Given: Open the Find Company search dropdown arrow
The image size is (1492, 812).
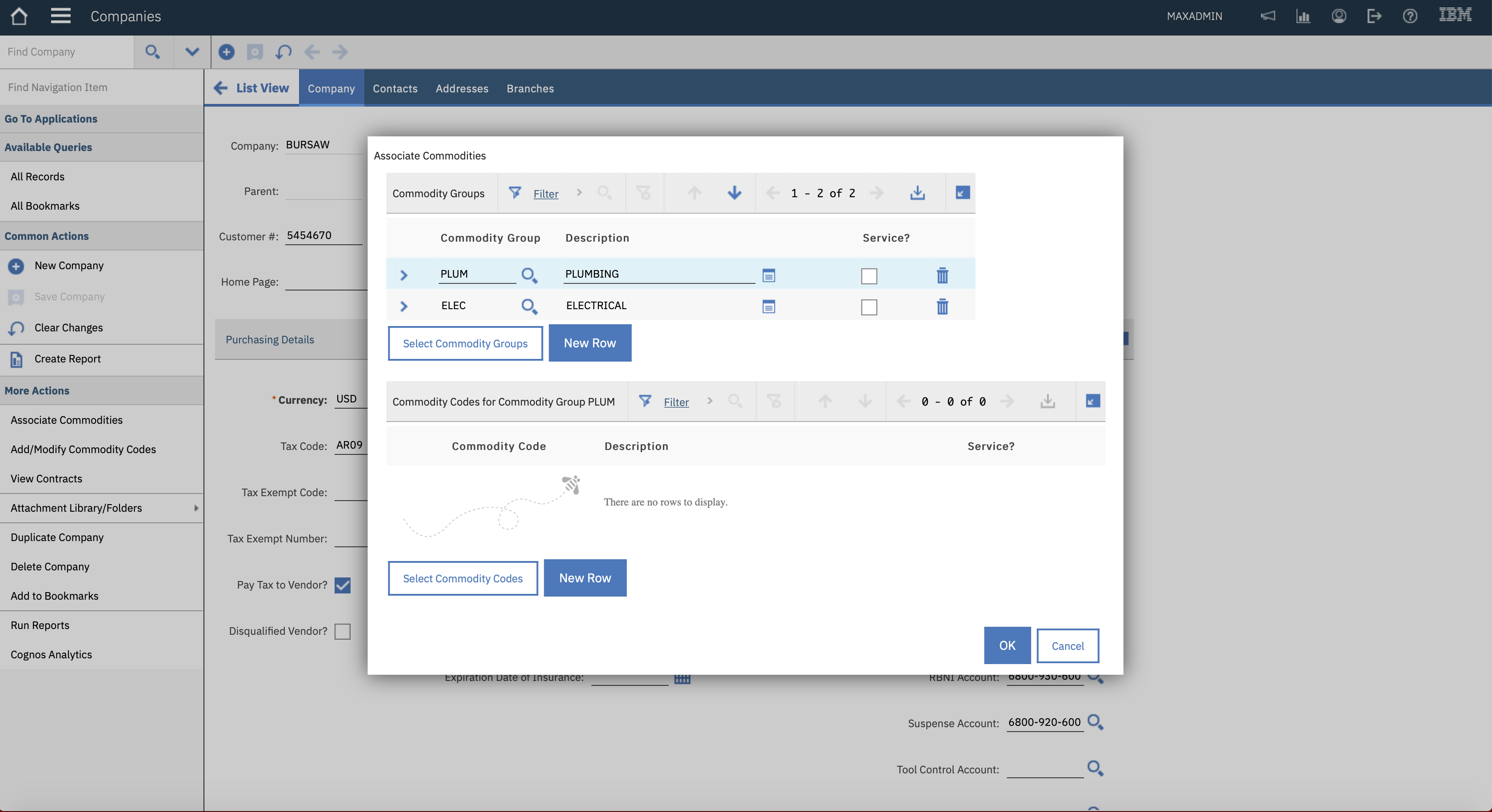Looking at the screenshot, I should [191, 52].
